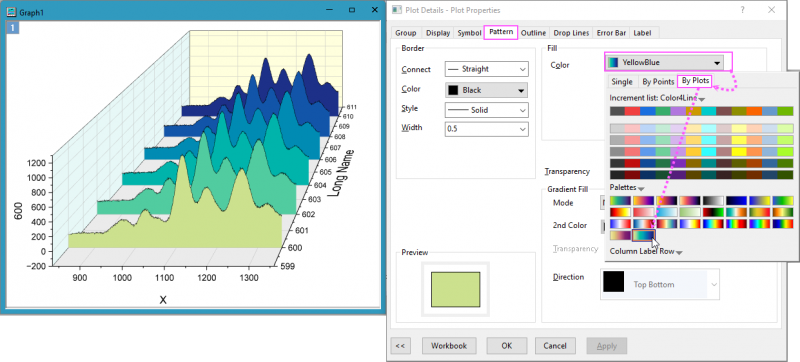Click the 900 tick label on the X axis

(80, 278)
